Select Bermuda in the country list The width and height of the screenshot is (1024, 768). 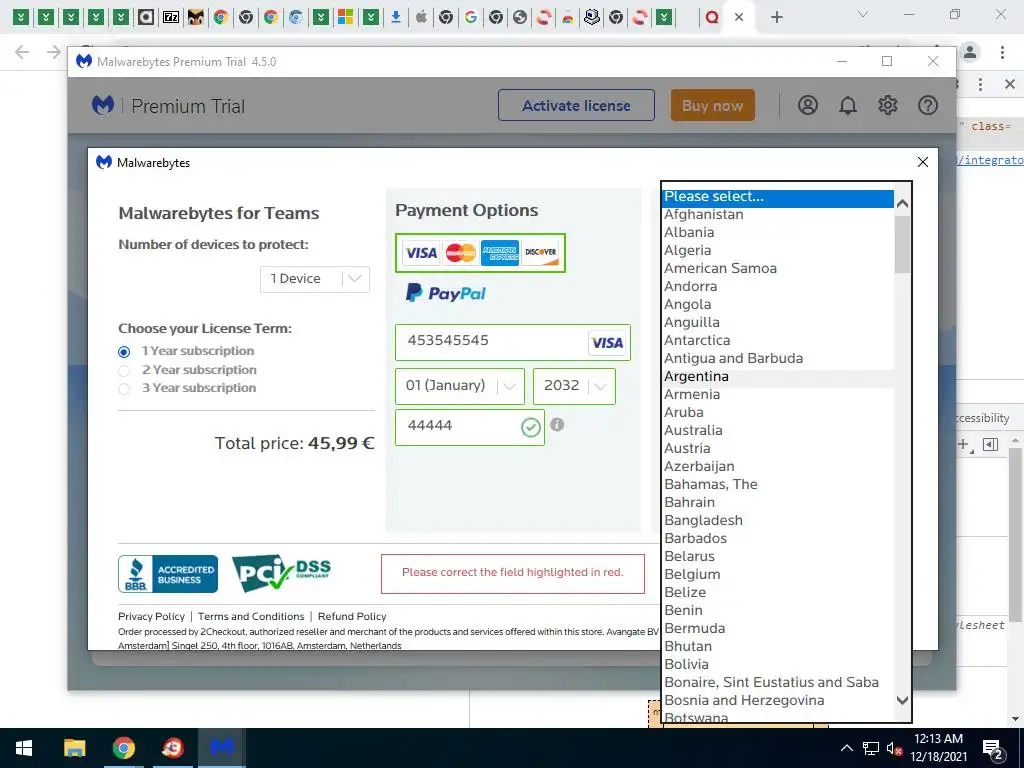coord(778,628)
